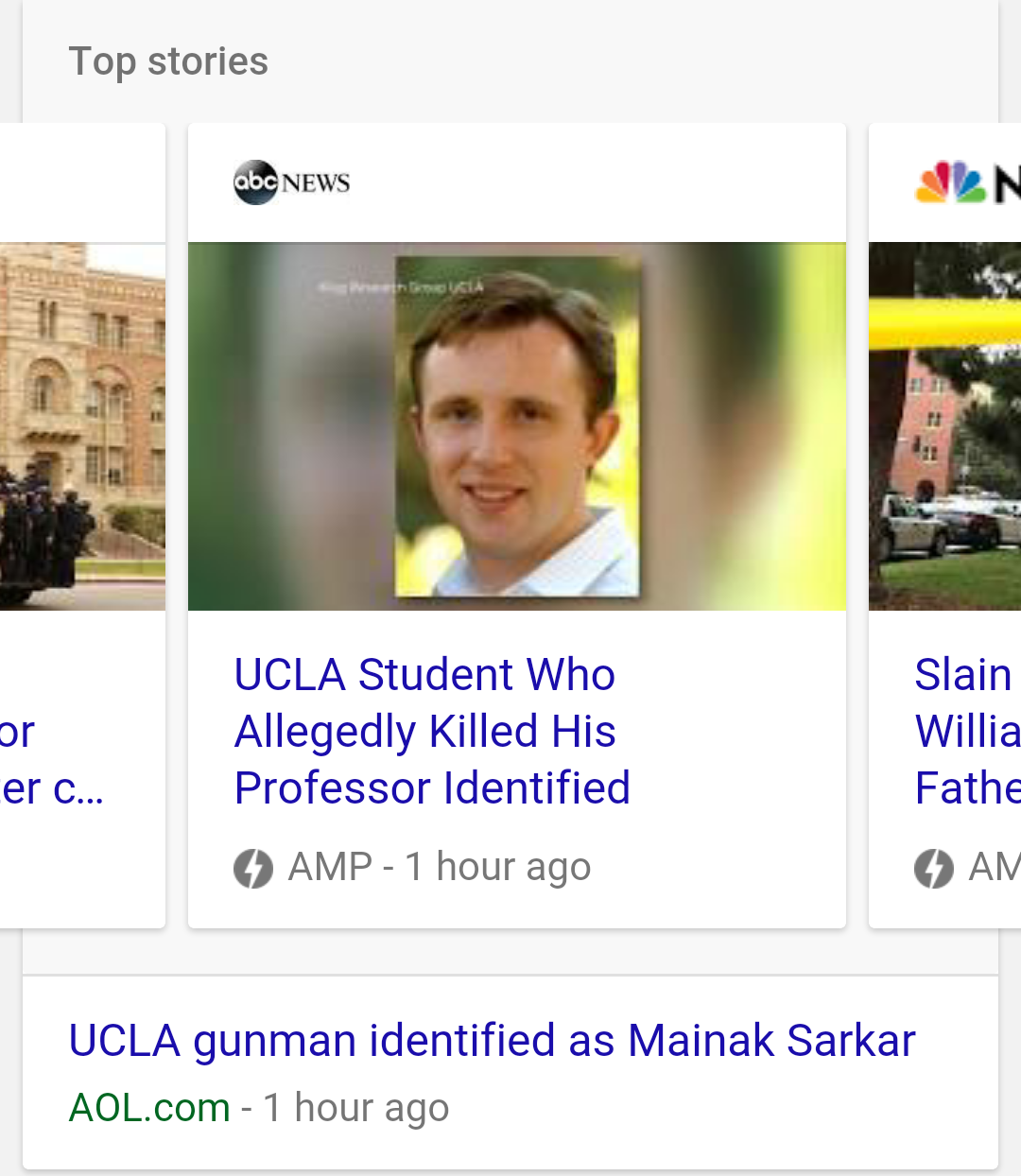Image resolution: width=1021 pixels, height=1176 pixels.
Task: Tap the AOL.com source link
Action: pyautogui.click(x=149, y=1107)
